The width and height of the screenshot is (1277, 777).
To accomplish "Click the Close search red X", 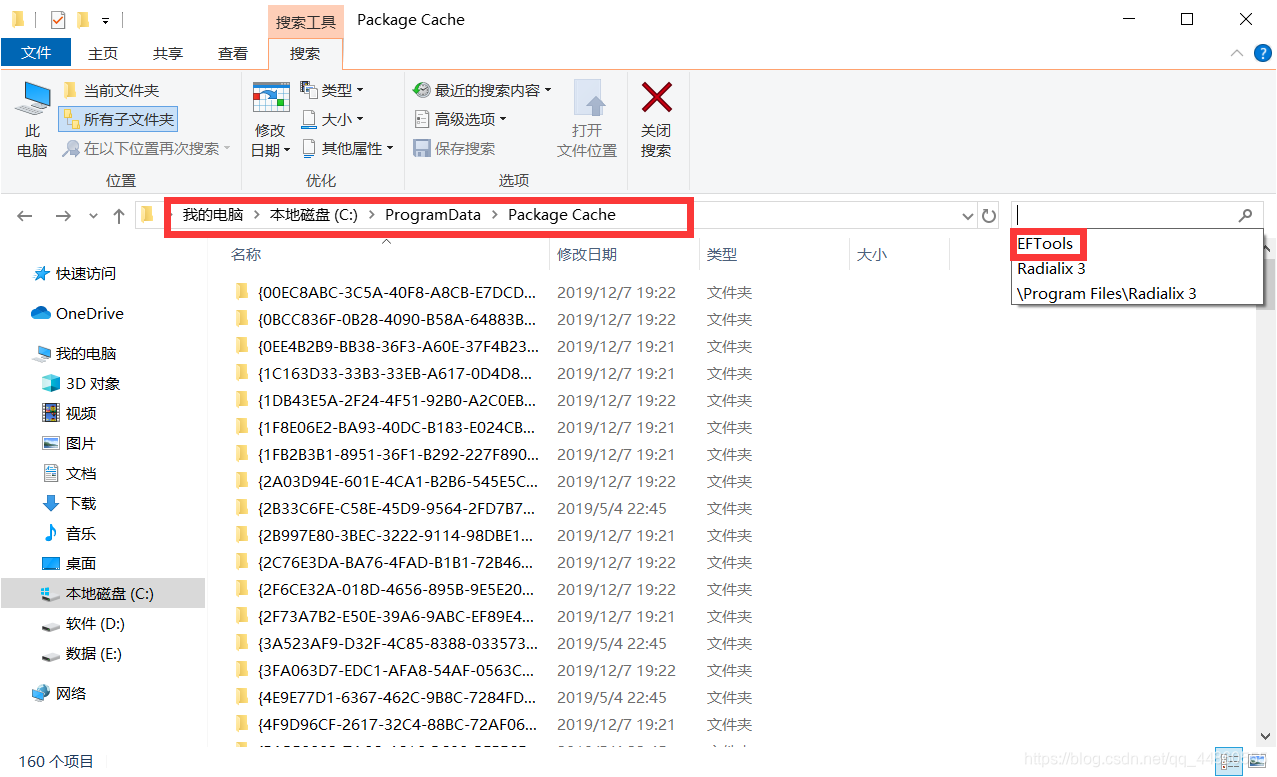I will 656,120.
